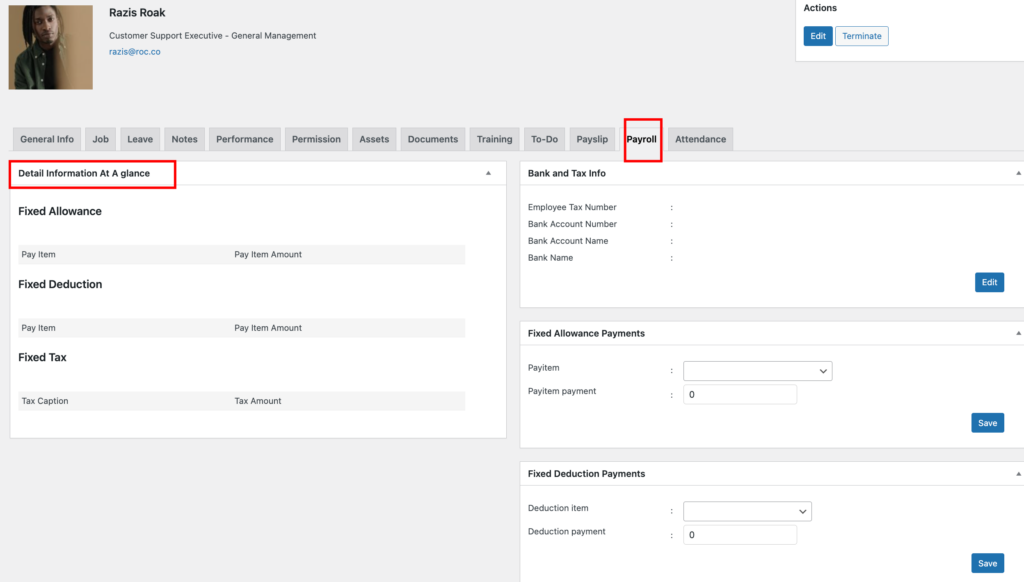View the Documents tab
The image size is (1024, 582).
pos(432,139)
